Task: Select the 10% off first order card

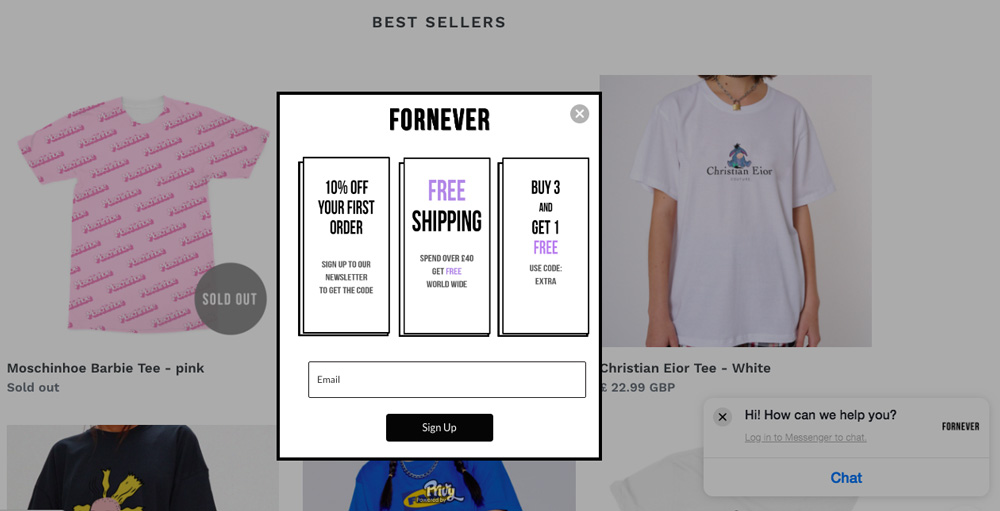Action: pos(344,246)
